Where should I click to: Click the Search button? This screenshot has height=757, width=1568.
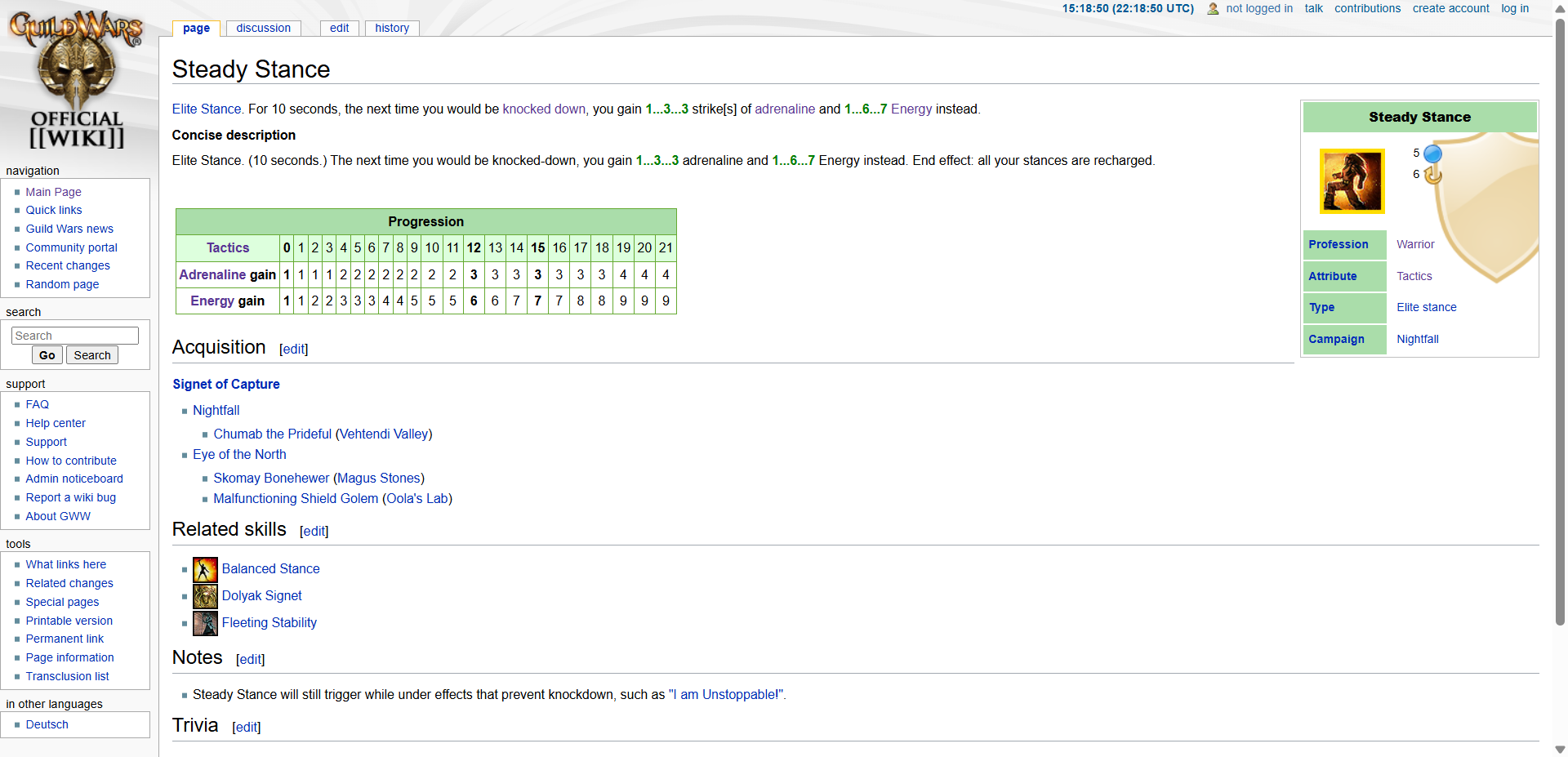[x=92, y=355]
